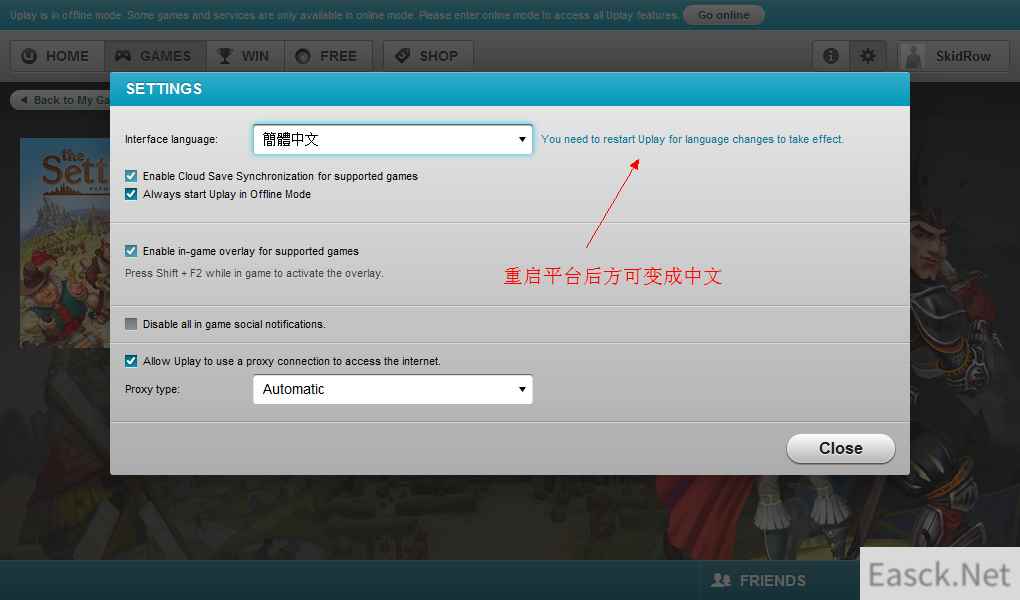Click the friends icon beside FRIENDS
Image resolution: width=1020 pixels, height=600 pixels.
pyautogui.click(x=721, y=580)
